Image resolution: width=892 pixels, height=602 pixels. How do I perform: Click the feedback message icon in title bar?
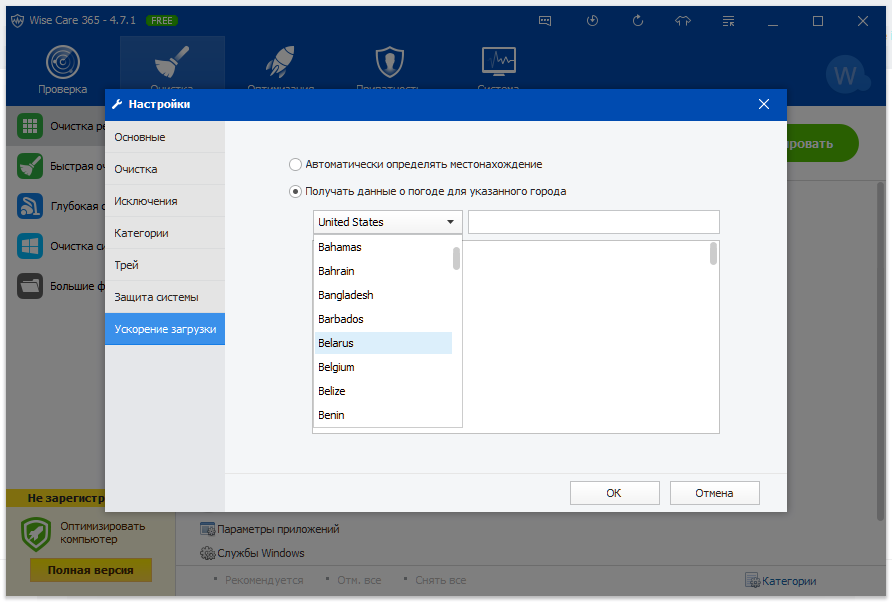[545, 20]
